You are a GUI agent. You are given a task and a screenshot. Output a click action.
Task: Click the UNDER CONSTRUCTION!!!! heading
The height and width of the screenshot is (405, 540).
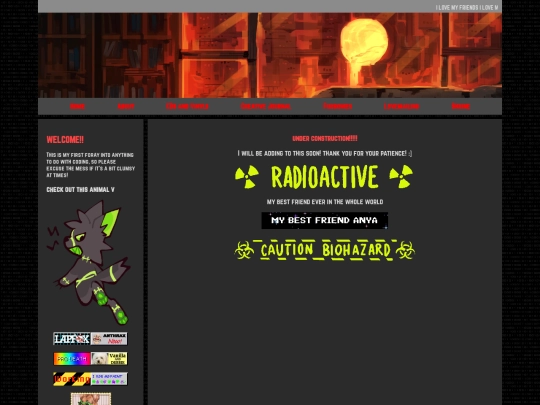(325, 138)
